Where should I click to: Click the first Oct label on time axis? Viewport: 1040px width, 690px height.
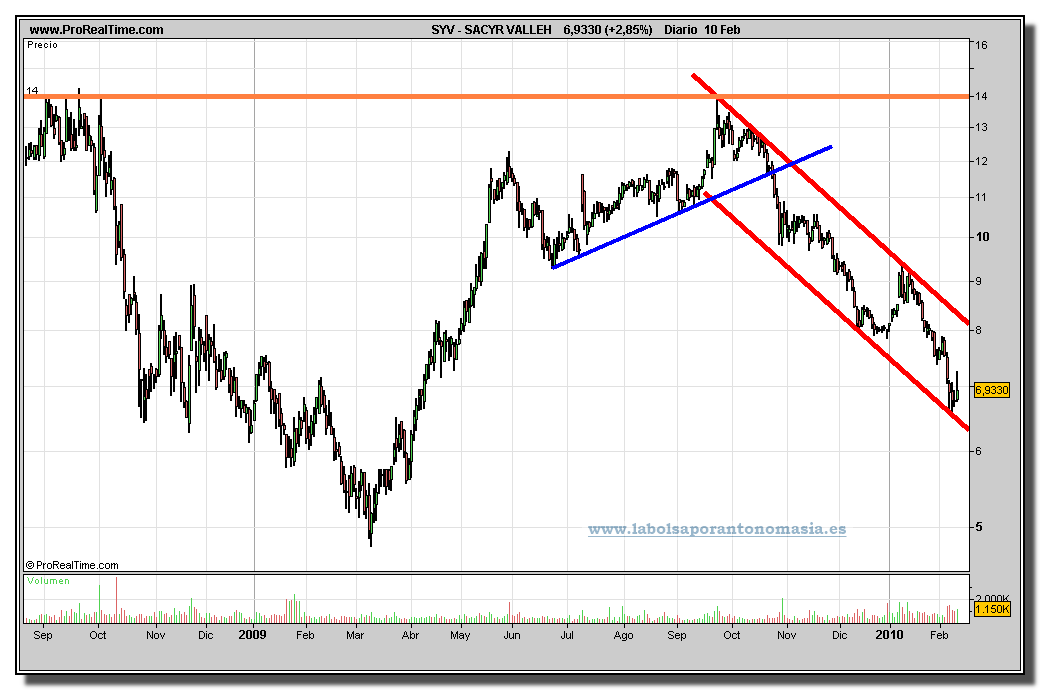click(x=98, y=636)
